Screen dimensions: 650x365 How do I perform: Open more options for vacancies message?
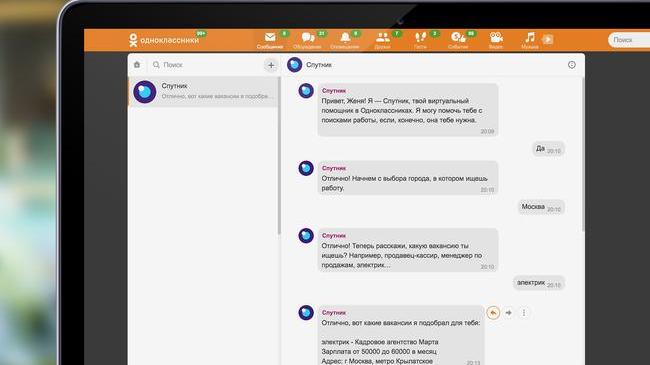pos(524,313)
